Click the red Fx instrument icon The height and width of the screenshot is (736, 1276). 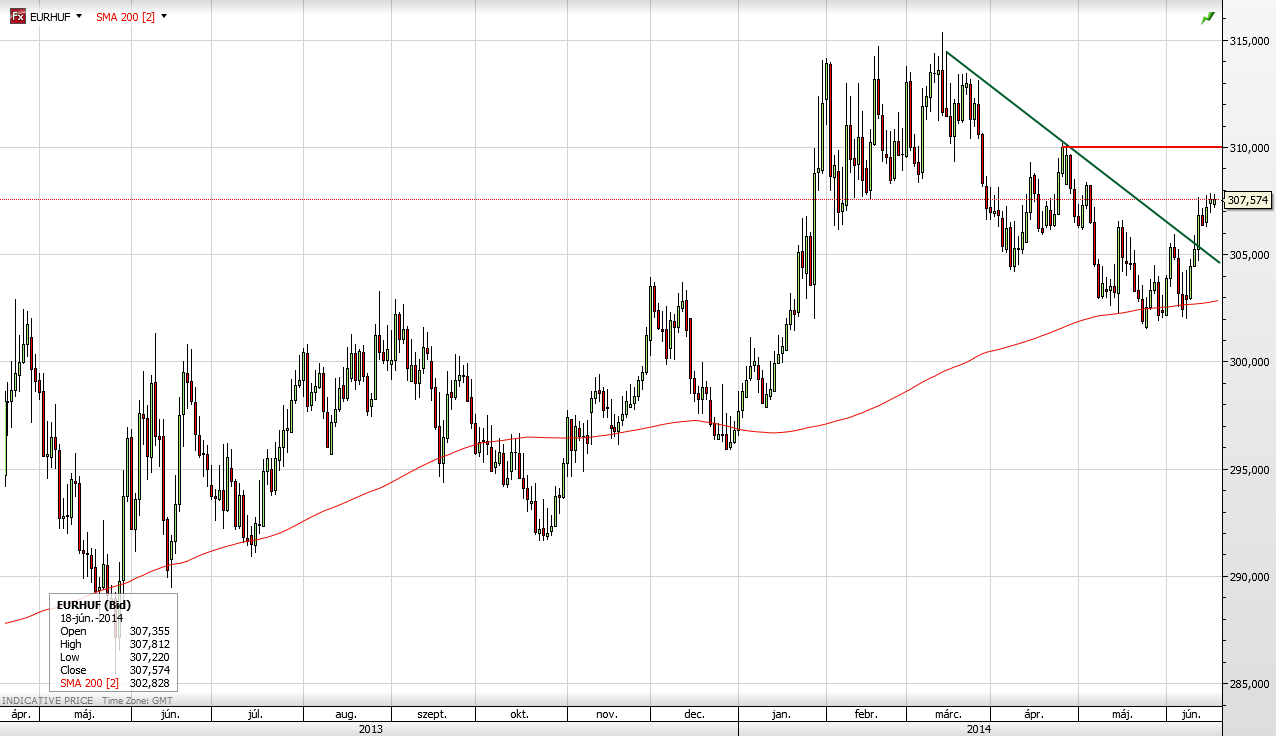[x=18, y=17]
